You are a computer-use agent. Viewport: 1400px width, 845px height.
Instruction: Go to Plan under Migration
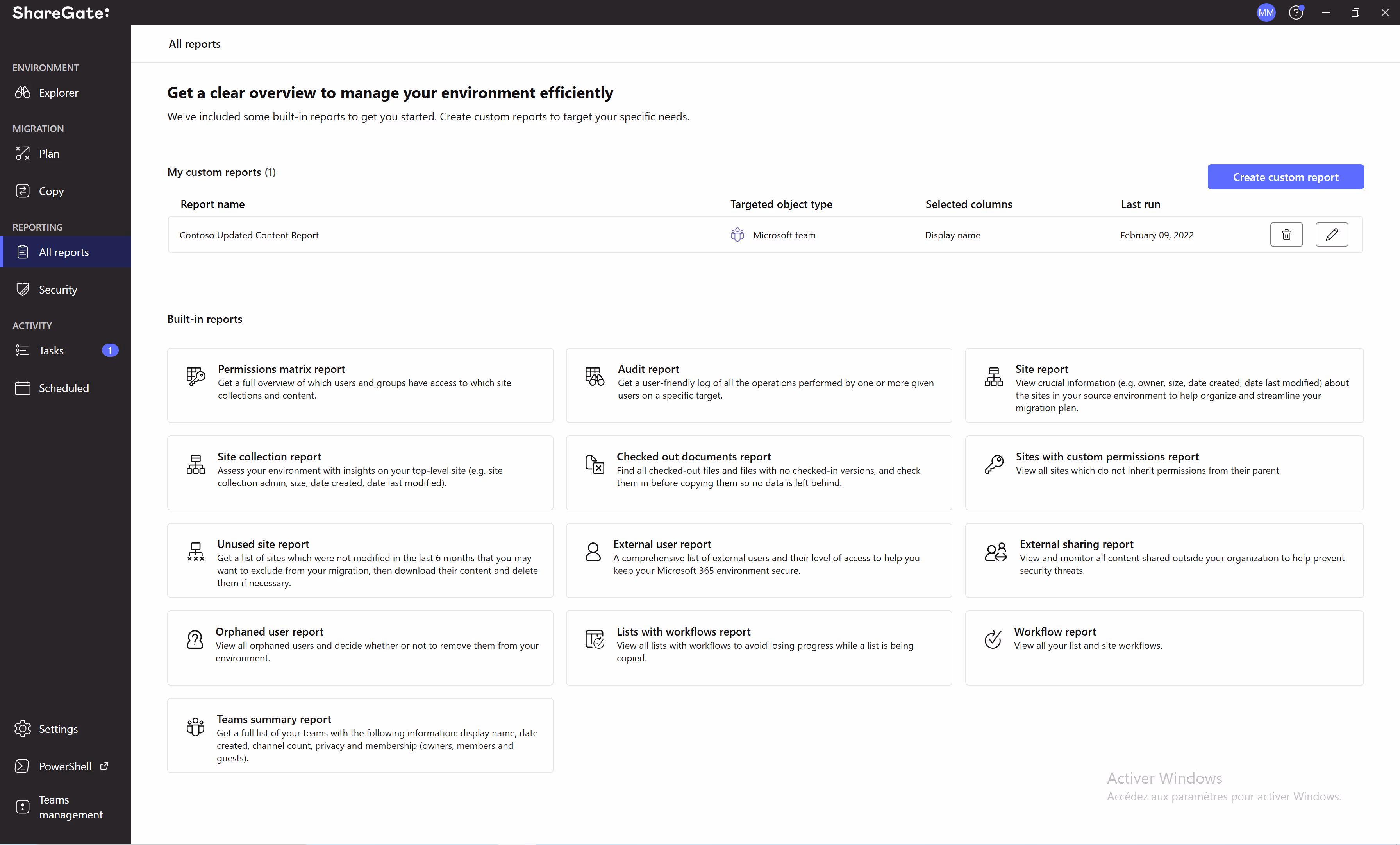tap(49, 154)
